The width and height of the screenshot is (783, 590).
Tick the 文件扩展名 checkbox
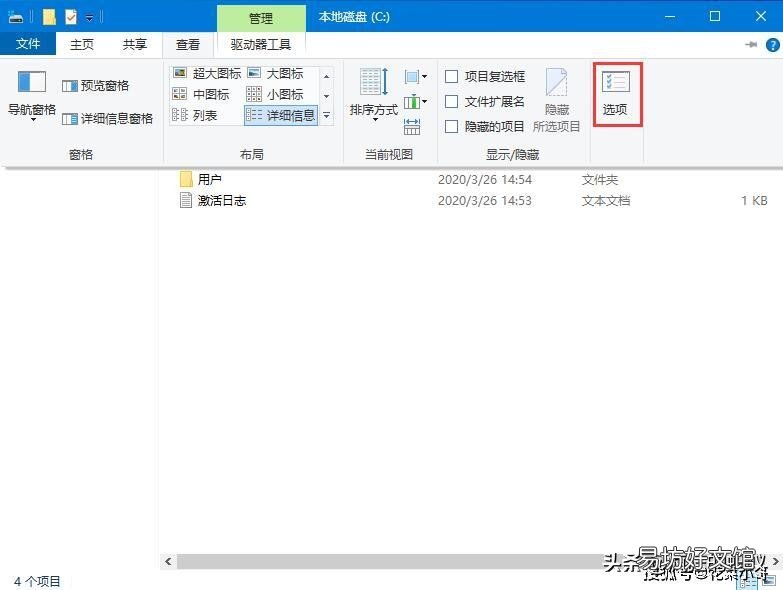point(451,102)
